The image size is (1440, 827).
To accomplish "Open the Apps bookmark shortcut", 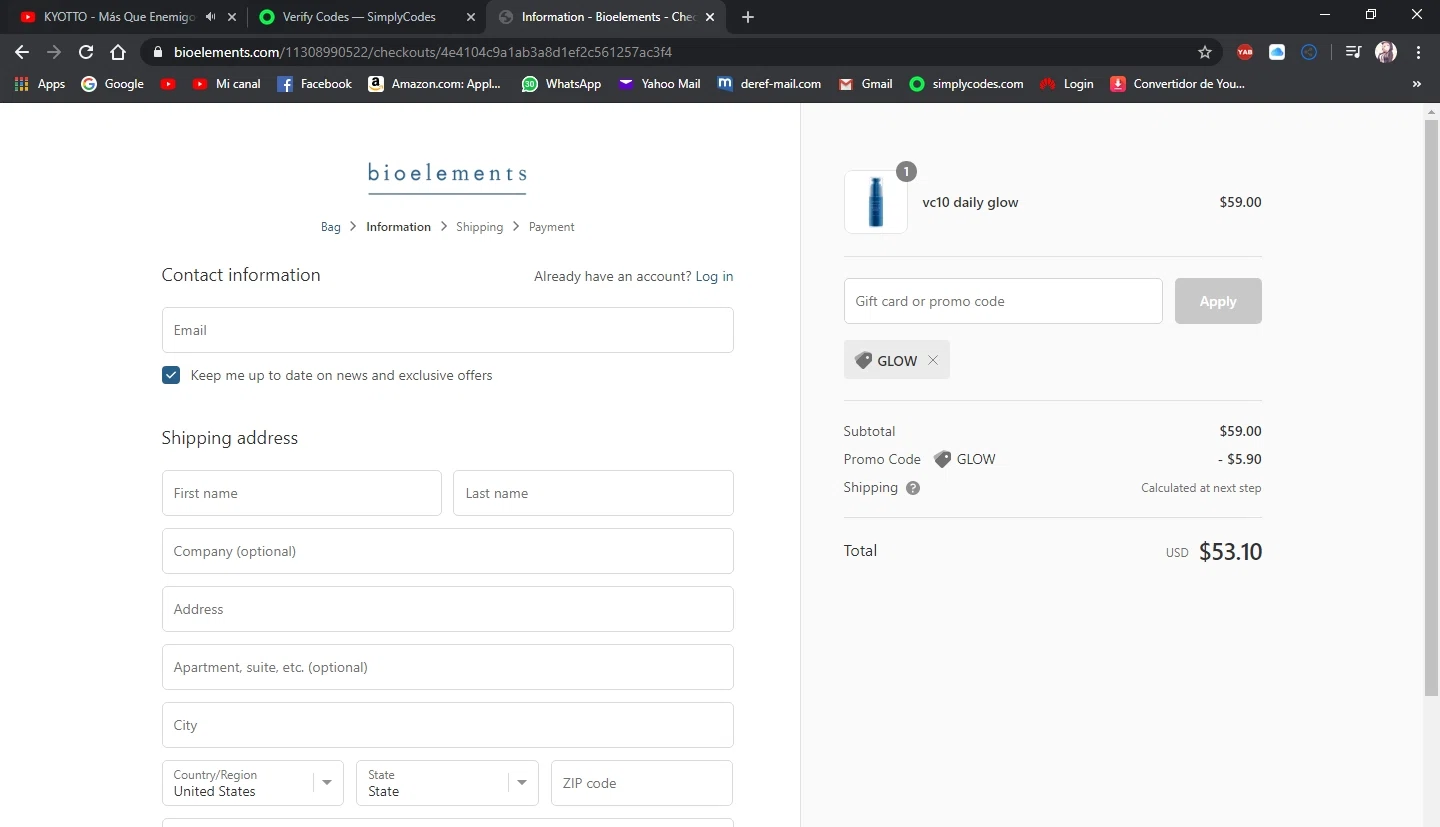I will [40, 84].
